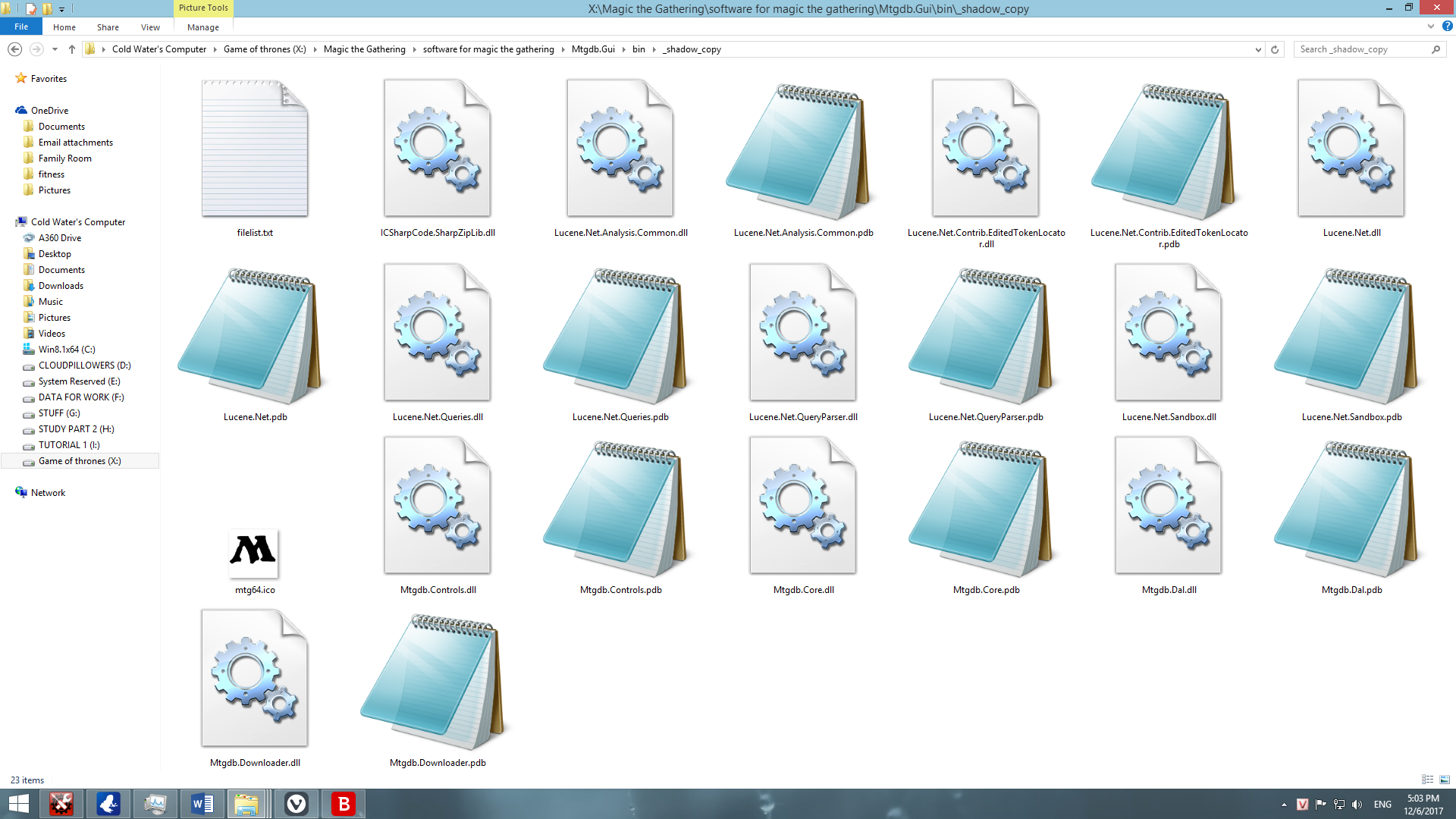
Task: Click the volume speaker tray icon
Action: pos(1357,805)
